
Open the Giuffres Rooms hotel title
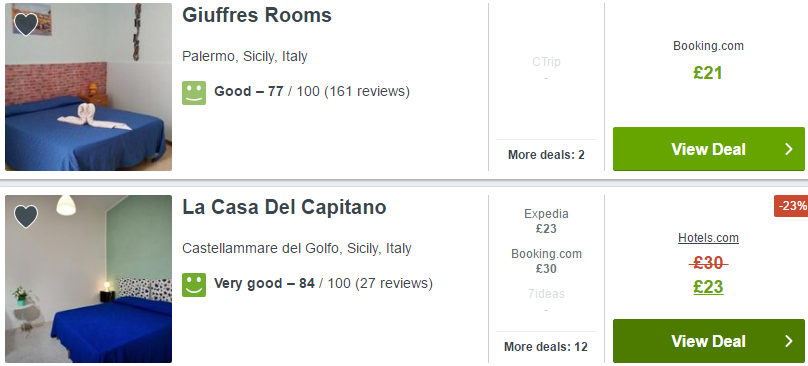(257, 15)
